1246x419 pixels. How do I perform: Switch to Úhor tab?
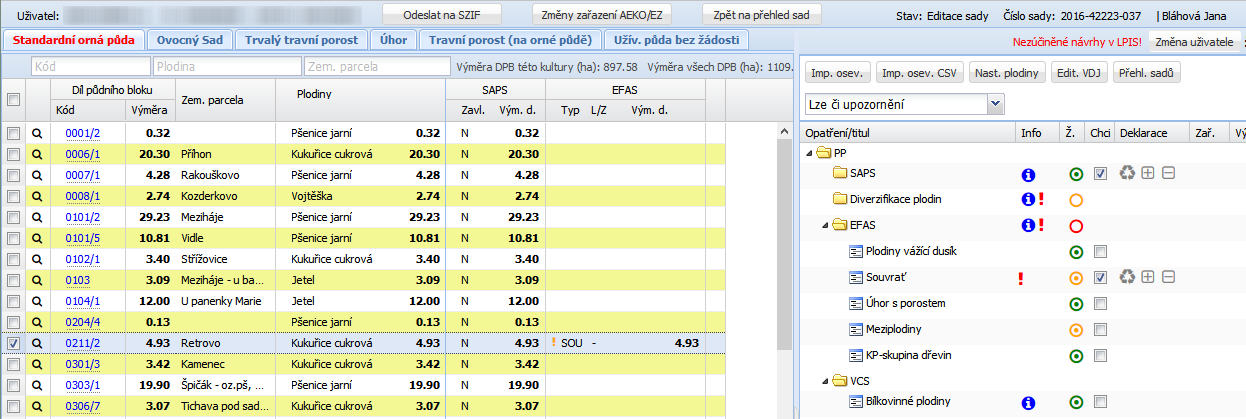tap(392, 40)
